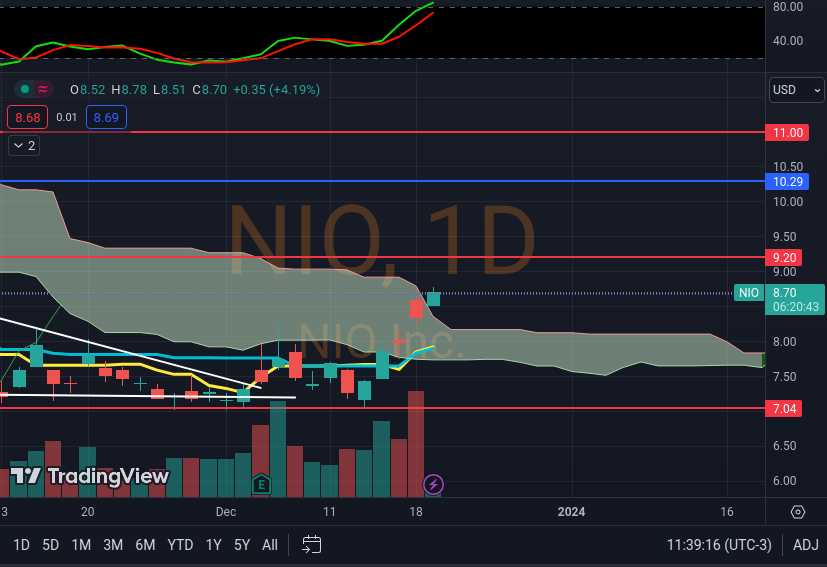This screenshot has height=567, width=827.
Task: Click the latest green candle at 8.70
Action: [434, 299]
